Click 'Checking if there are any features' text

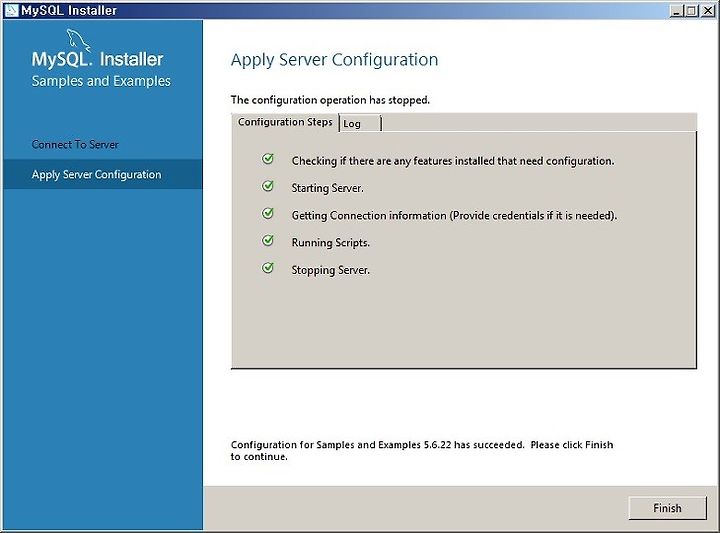point(453,161)
